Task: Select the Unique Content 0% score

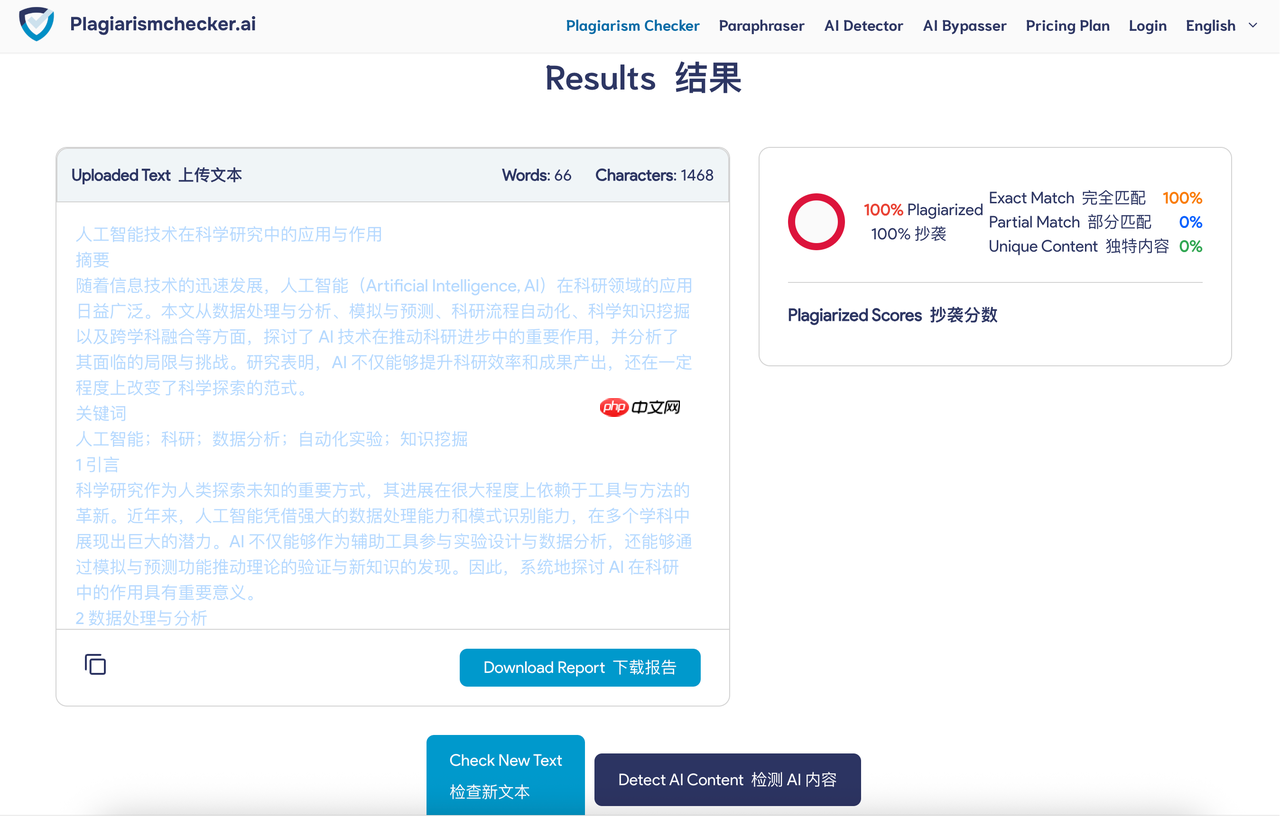Action: click(1190, 246)
